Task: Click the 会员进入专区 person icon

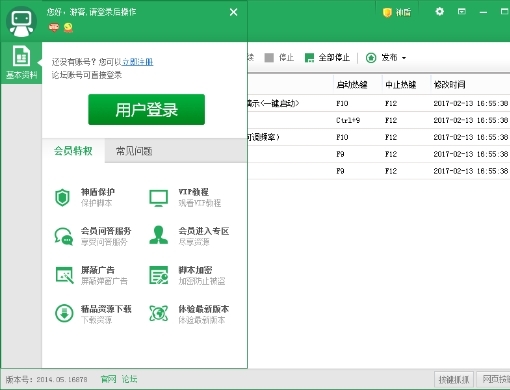Action: pos(159,235)
